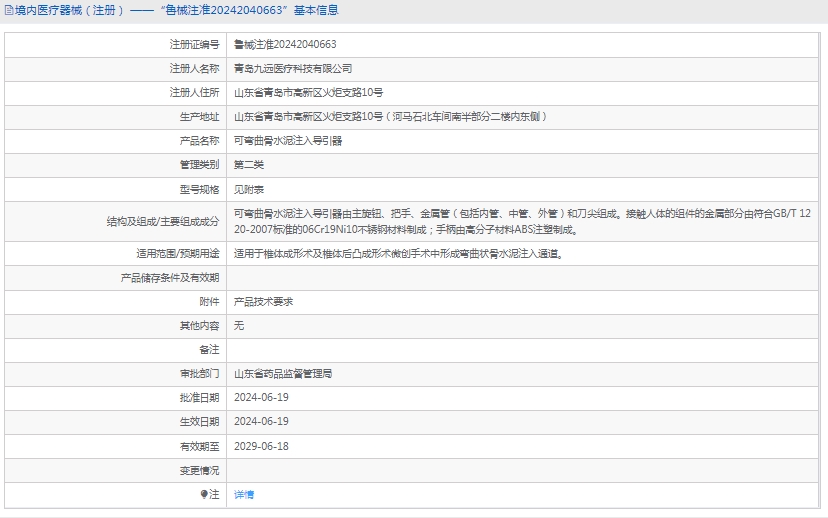Click management category value 第二类
828x518 pixels.
click(x=249, y=165)
